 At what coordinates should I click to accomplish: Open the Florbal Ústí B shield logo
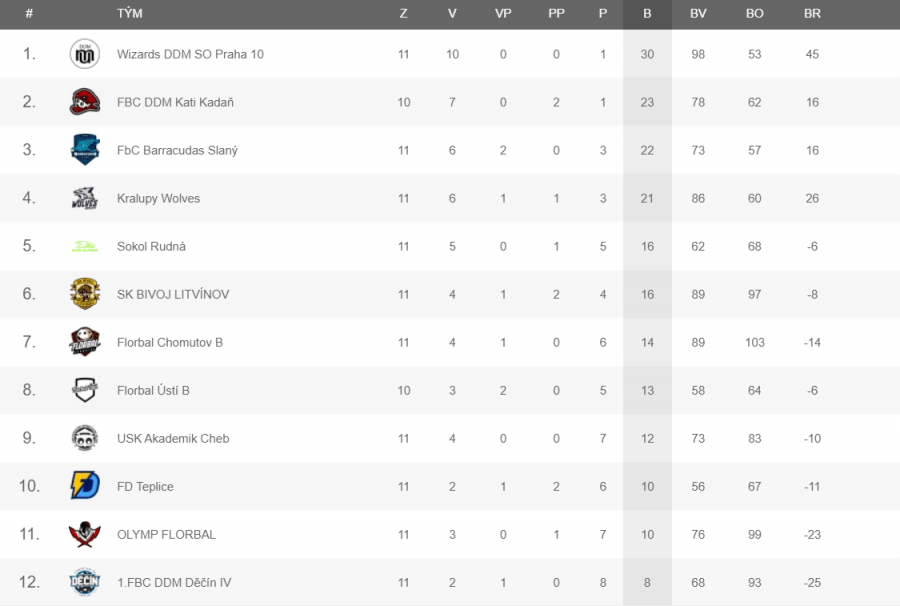pyautogui.click(x=85, y=390)
